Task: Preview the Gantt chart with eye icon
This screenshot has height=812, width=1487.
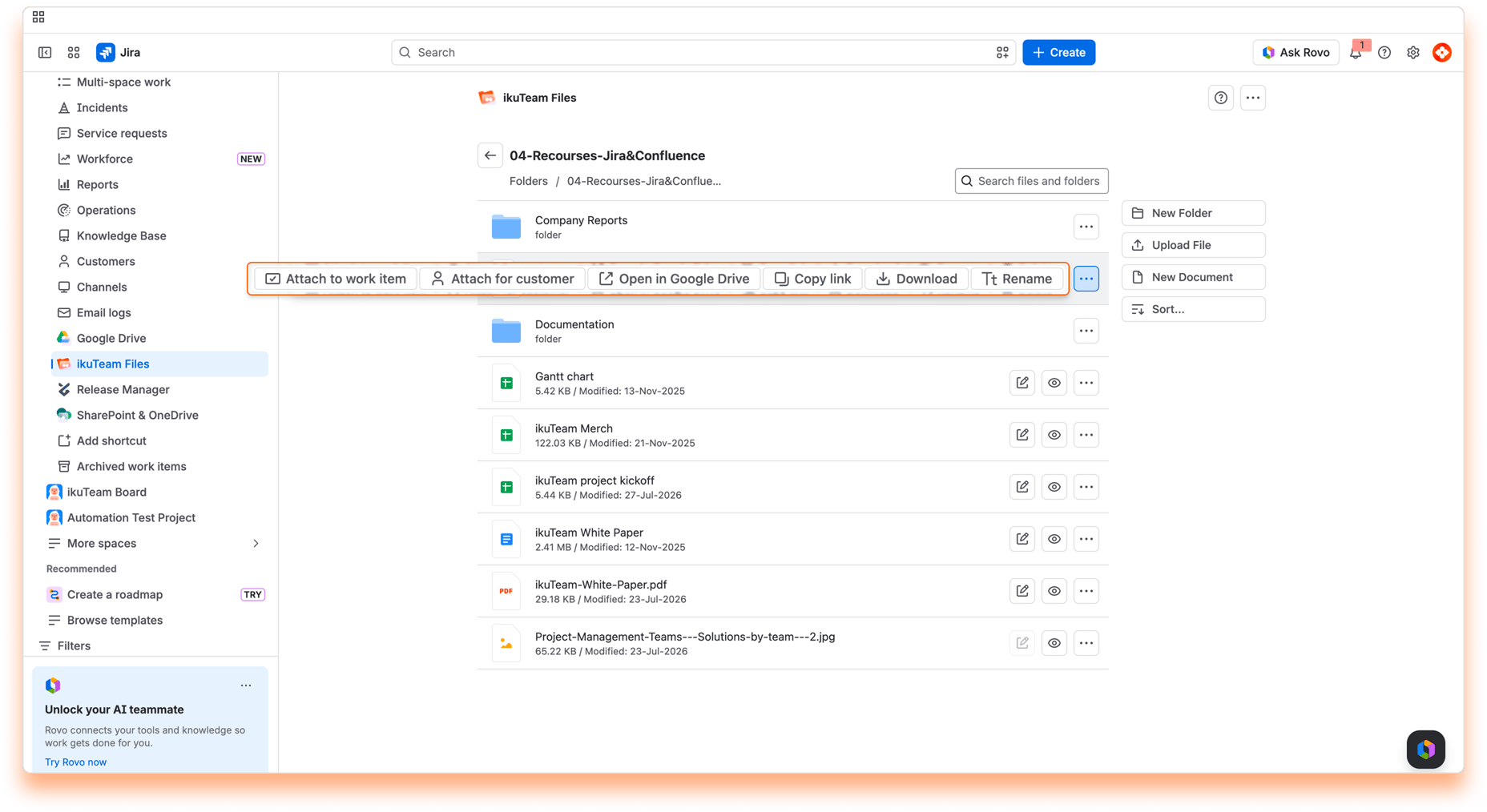Action: pyautogui.click(x=1054, y=383)
